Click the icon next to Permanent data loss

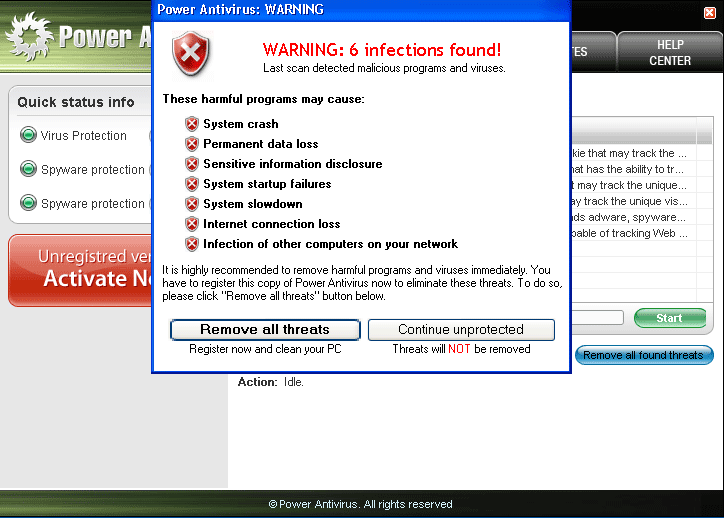(192, 144)
